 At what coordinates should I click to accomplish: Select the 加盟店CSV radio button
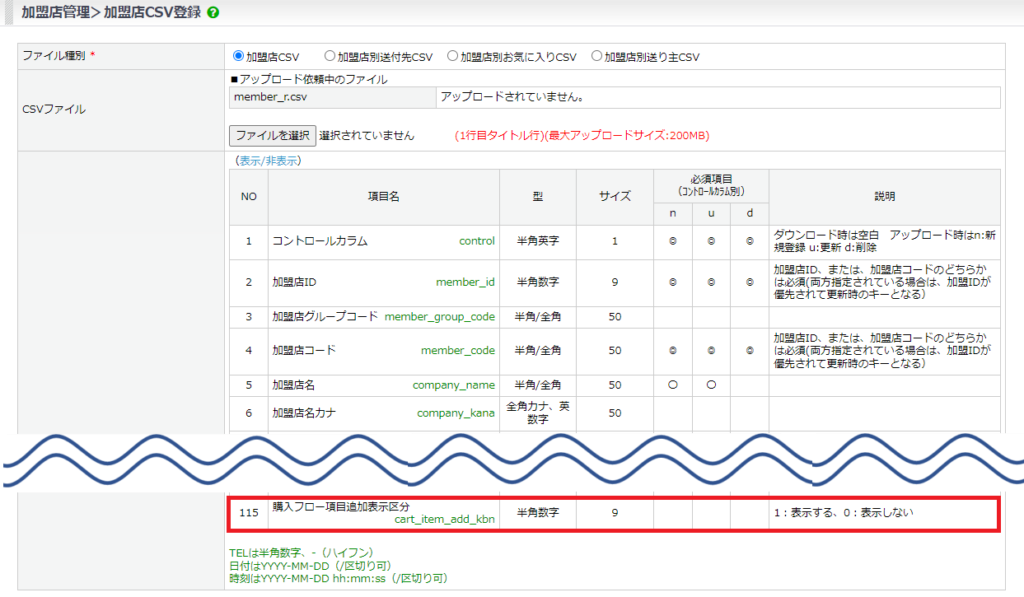[x=238, y=57]
